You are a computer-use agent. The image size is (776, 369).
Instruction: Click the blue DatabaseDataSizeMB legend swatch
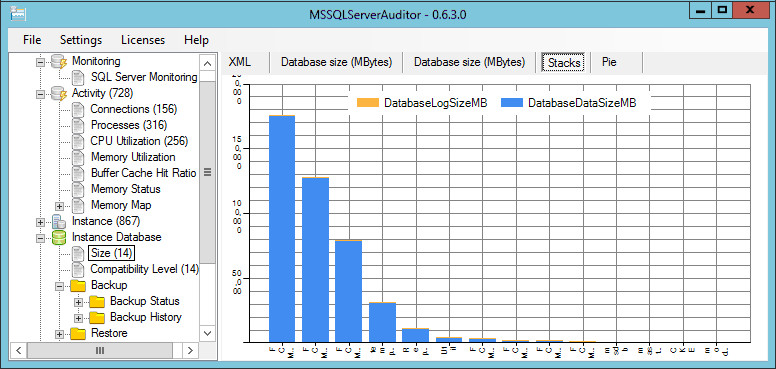point(512,103)
